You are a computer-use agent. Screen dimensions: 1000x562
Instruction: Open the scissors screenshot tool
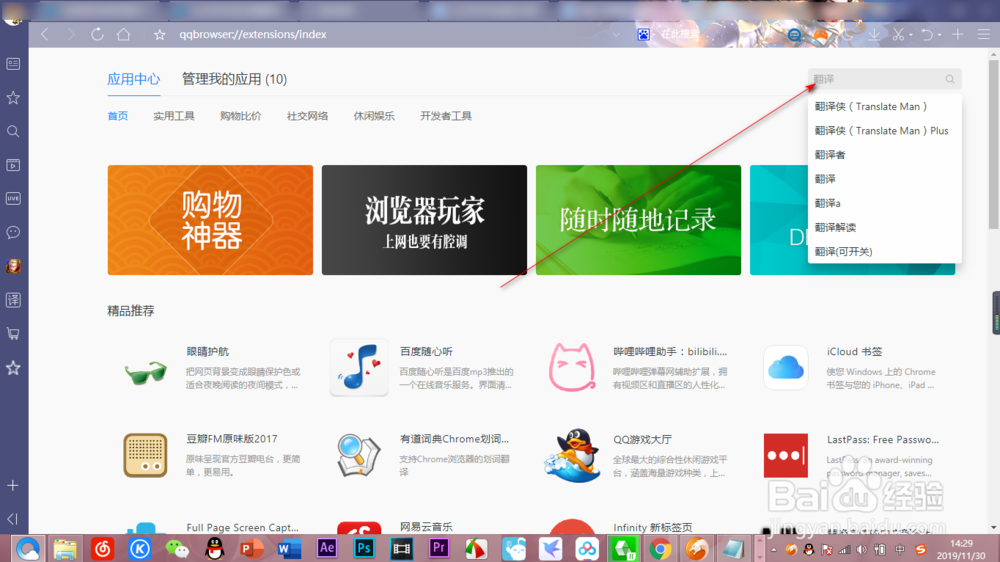click(x=898, y=34)
